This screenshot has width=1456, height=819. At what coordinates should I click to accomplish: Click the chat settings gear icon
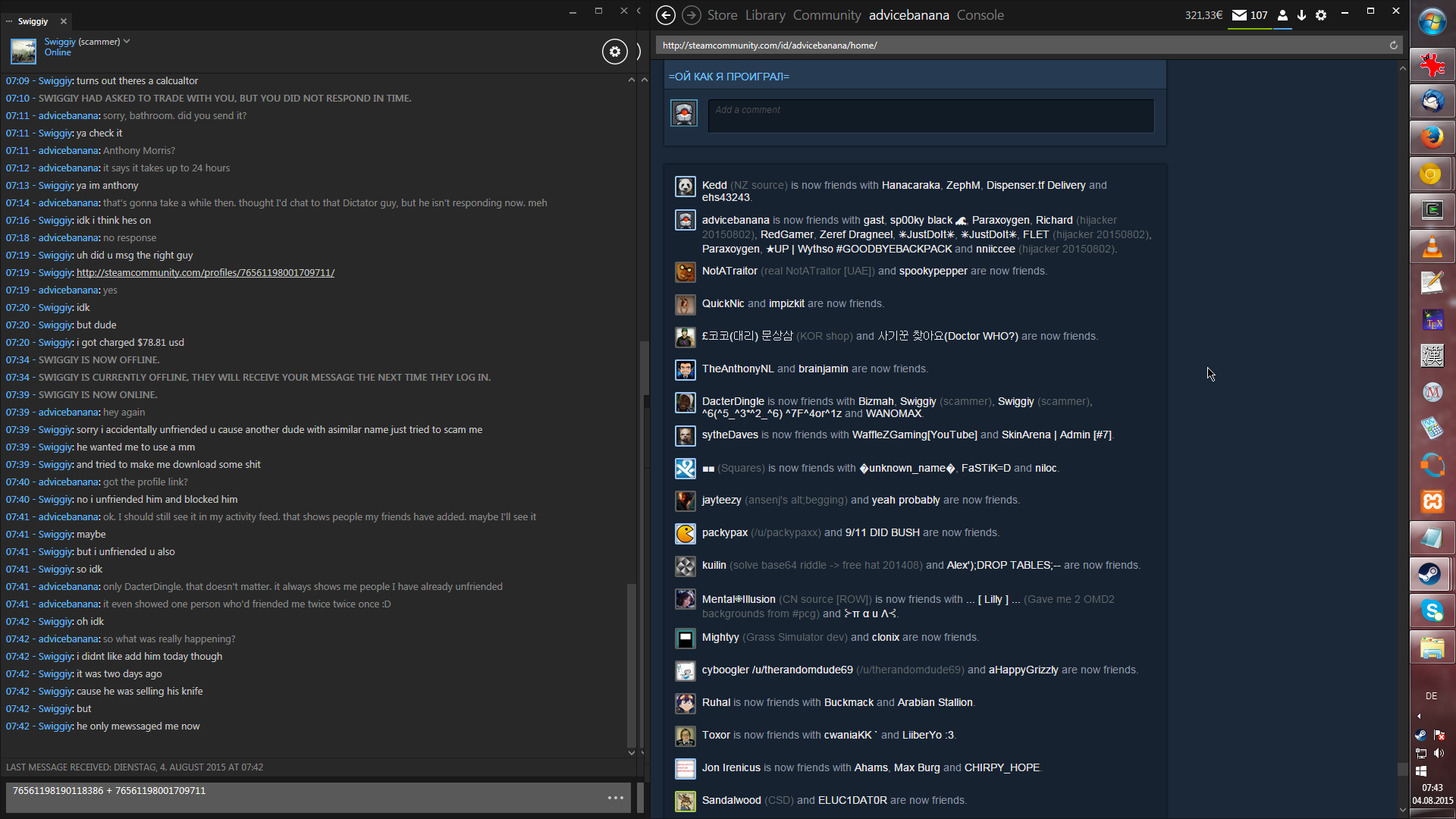point(614,52)
